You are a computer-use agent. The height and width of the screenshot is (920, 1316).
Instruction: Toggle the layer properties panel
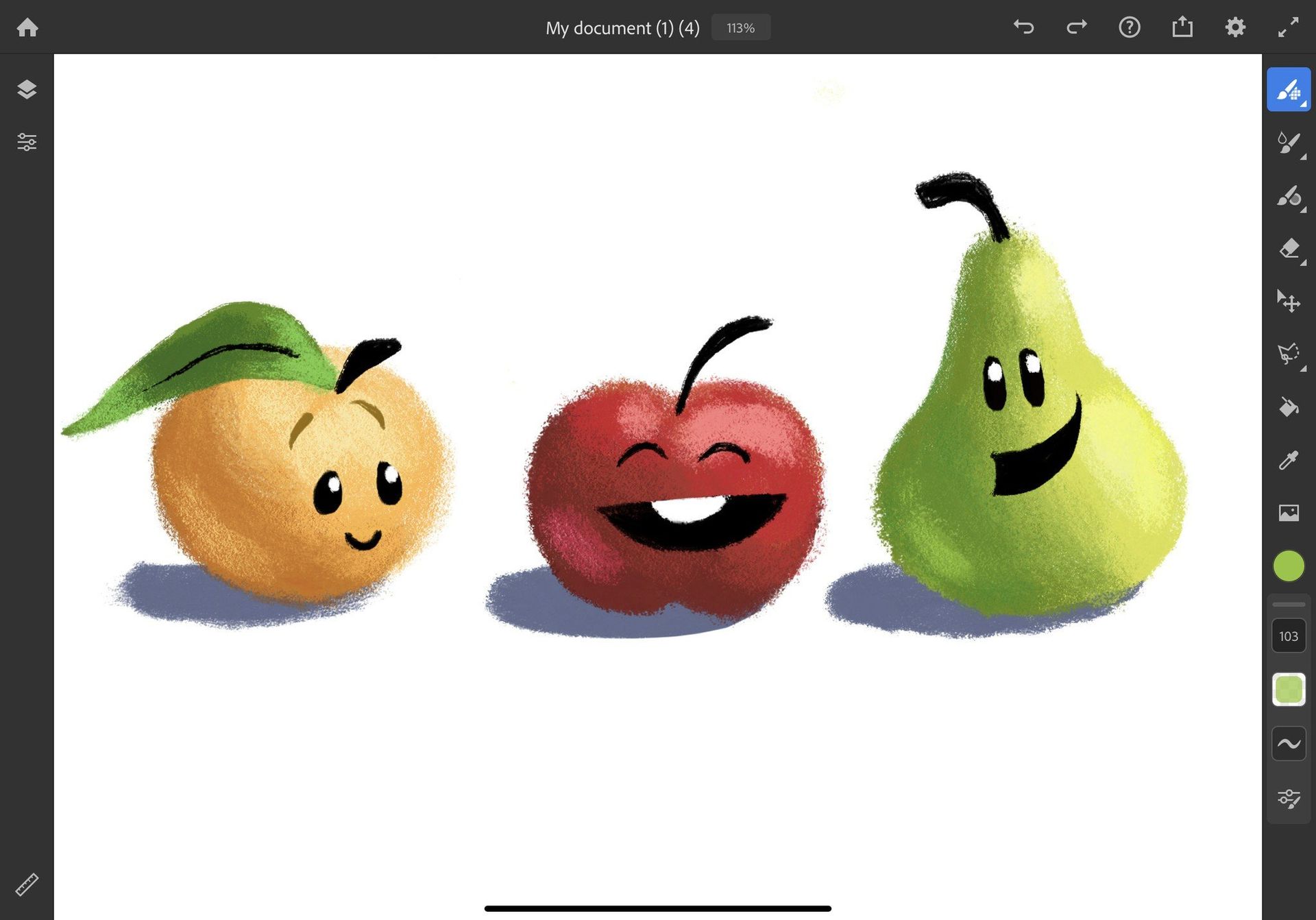coord(27,142)
